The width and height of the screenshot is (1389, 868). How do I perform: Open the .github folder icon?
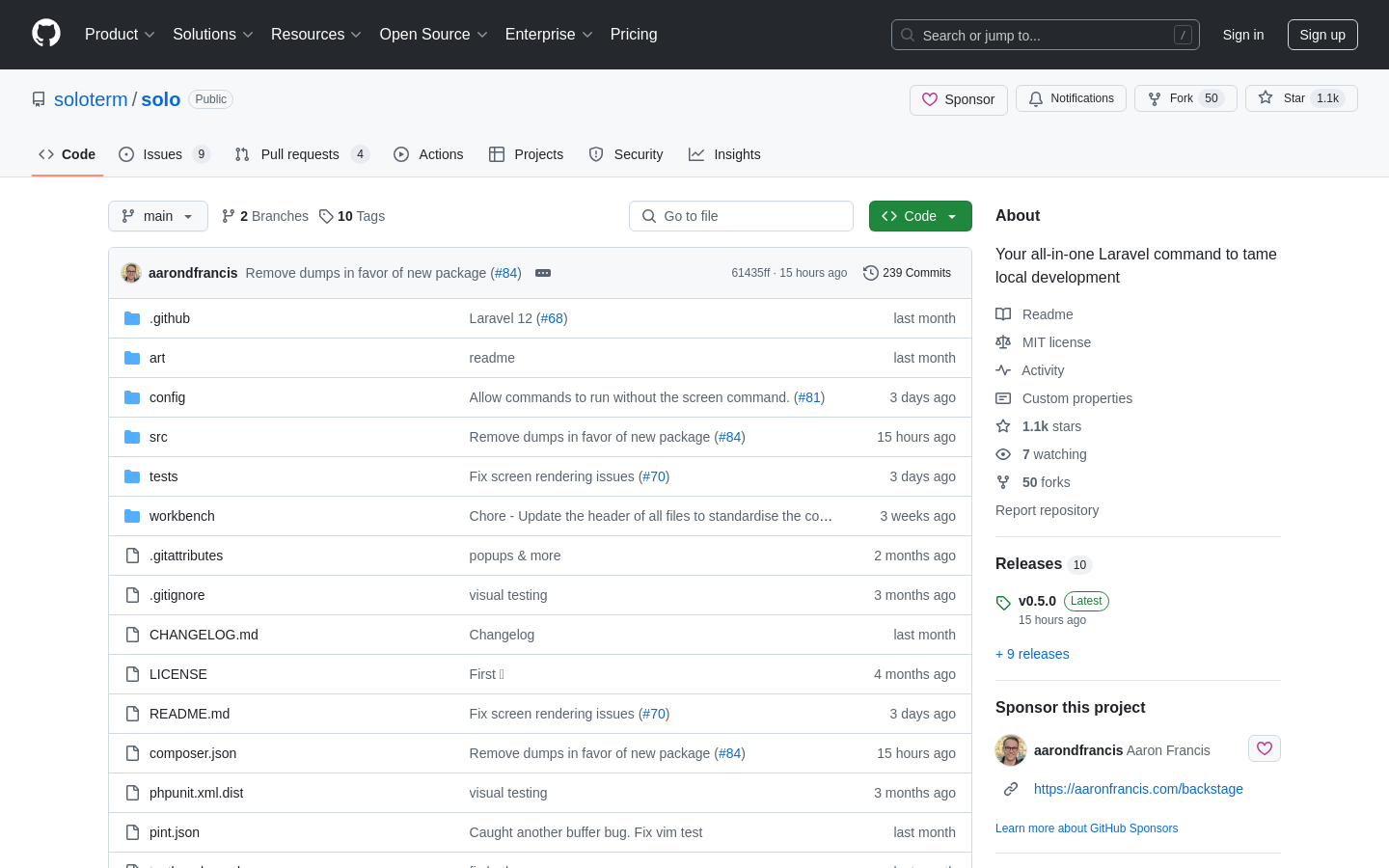point(132,318)
